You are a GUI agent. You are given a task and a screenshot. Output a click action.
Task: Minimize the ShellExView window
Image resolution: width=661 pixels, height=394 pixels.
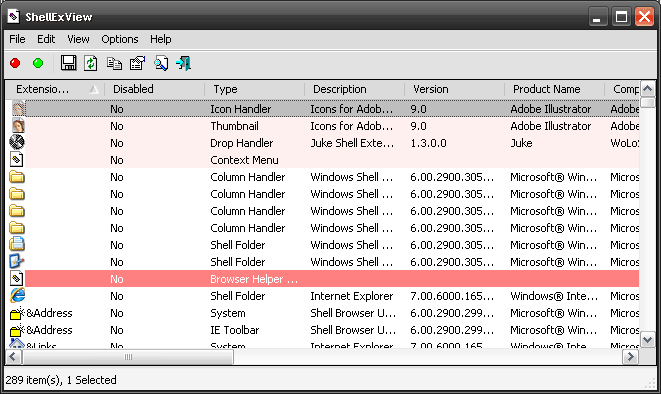pyautogui.click(x=598, y=17)
